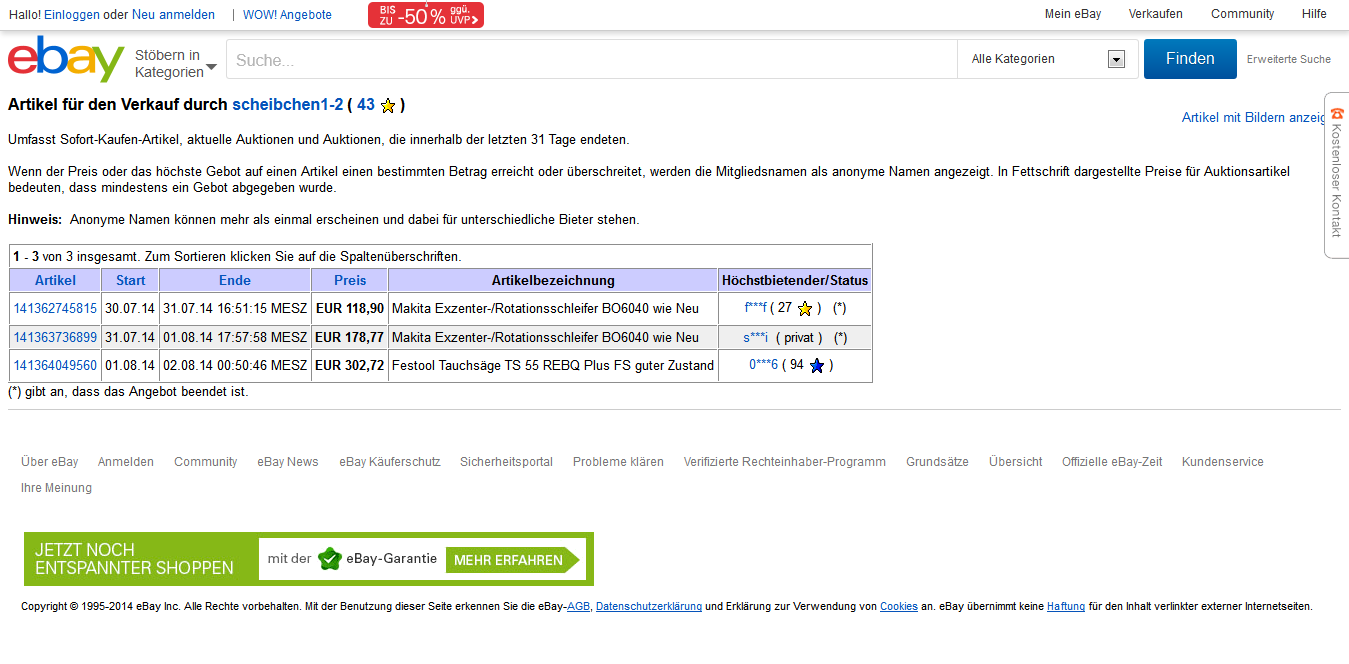Open the Kostenloser Kontakt side tab
Image resolution: width=1349 pixels, height=664 pixels.
pos(1337,175)
